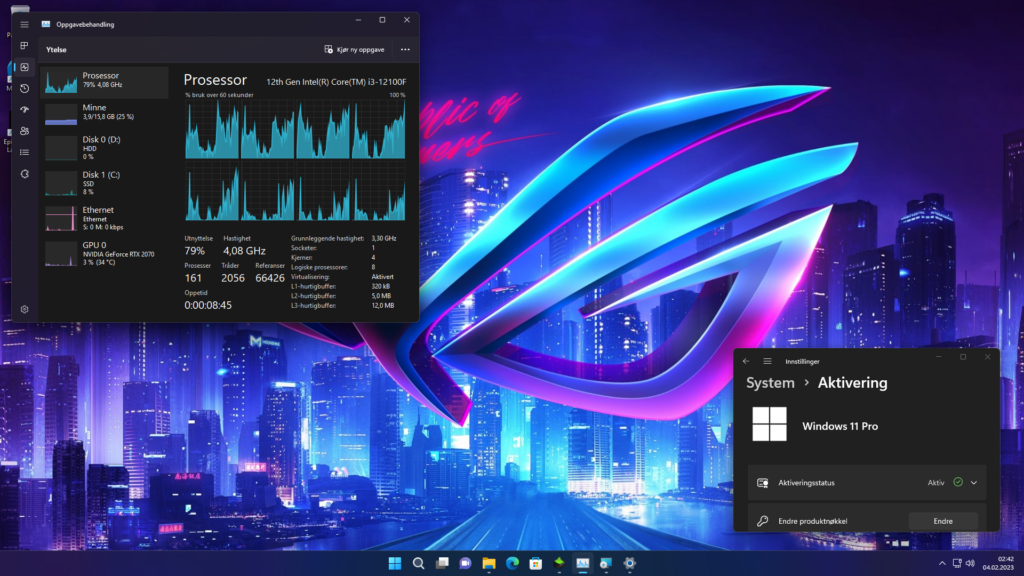The image size is (1024, 576).
Task: Open the Details page in Task Manager
Action: (x=24, y=152)
